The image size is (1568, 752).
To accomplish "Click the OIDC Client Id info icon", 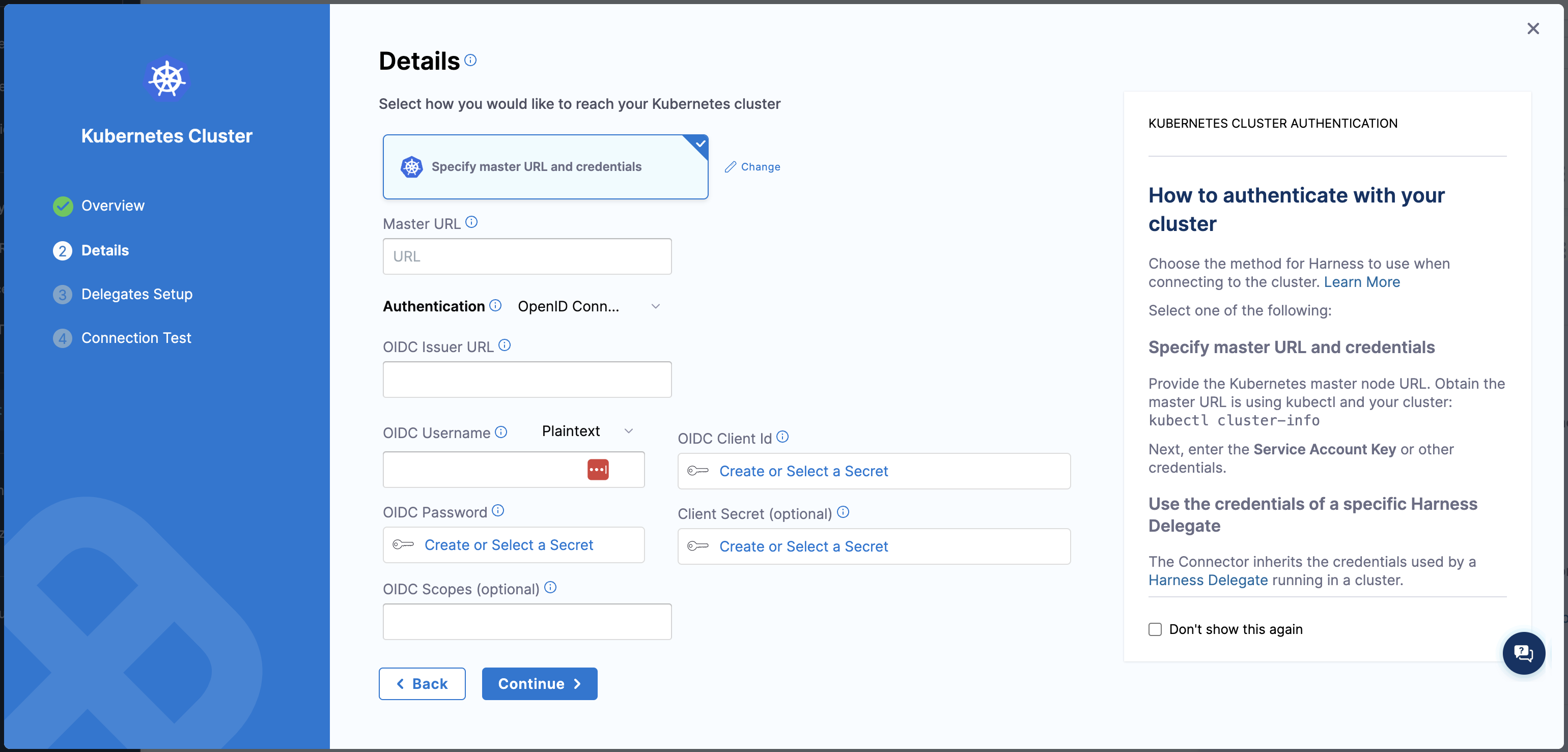I will [x=783, y=437].
